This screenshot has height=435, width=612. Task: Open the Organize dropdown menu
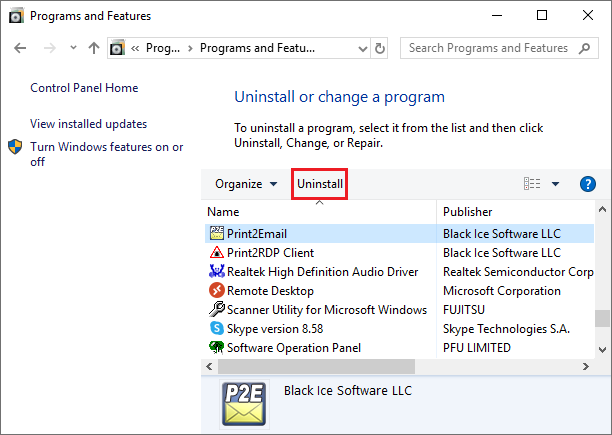[x=246, y=184]
